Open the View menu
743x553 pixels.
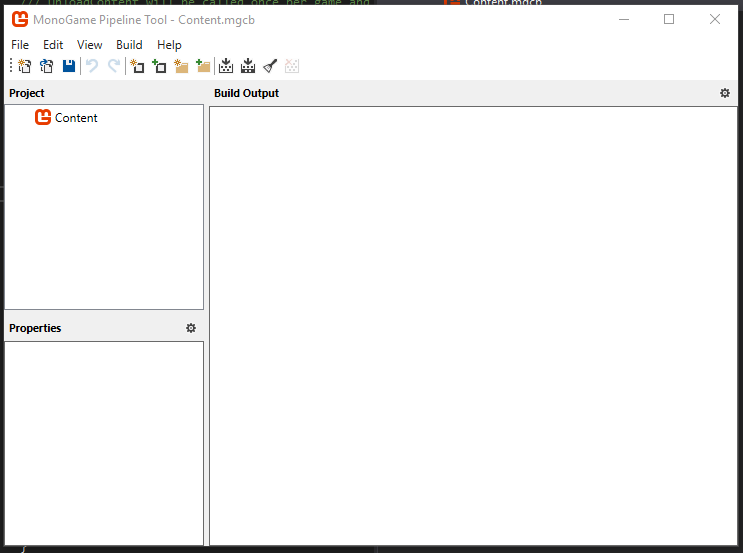click(90, 45)
